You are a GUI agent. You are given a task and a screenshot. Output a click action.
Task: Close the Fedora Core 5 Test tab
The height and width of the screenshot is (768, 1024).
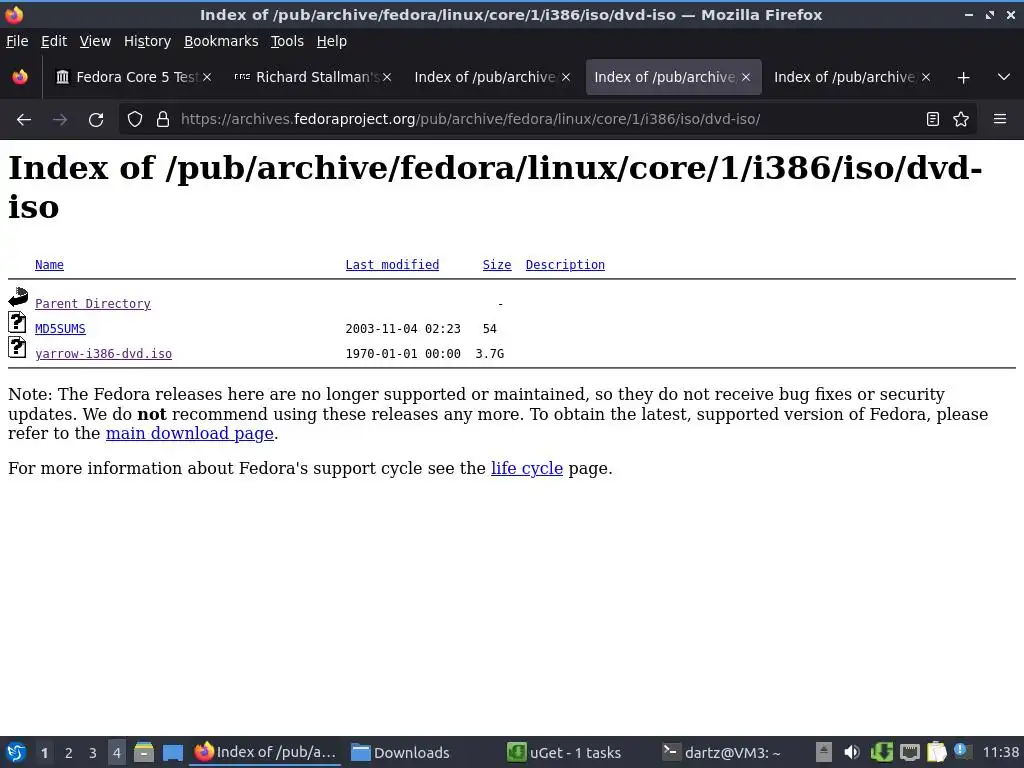(207, 77)
